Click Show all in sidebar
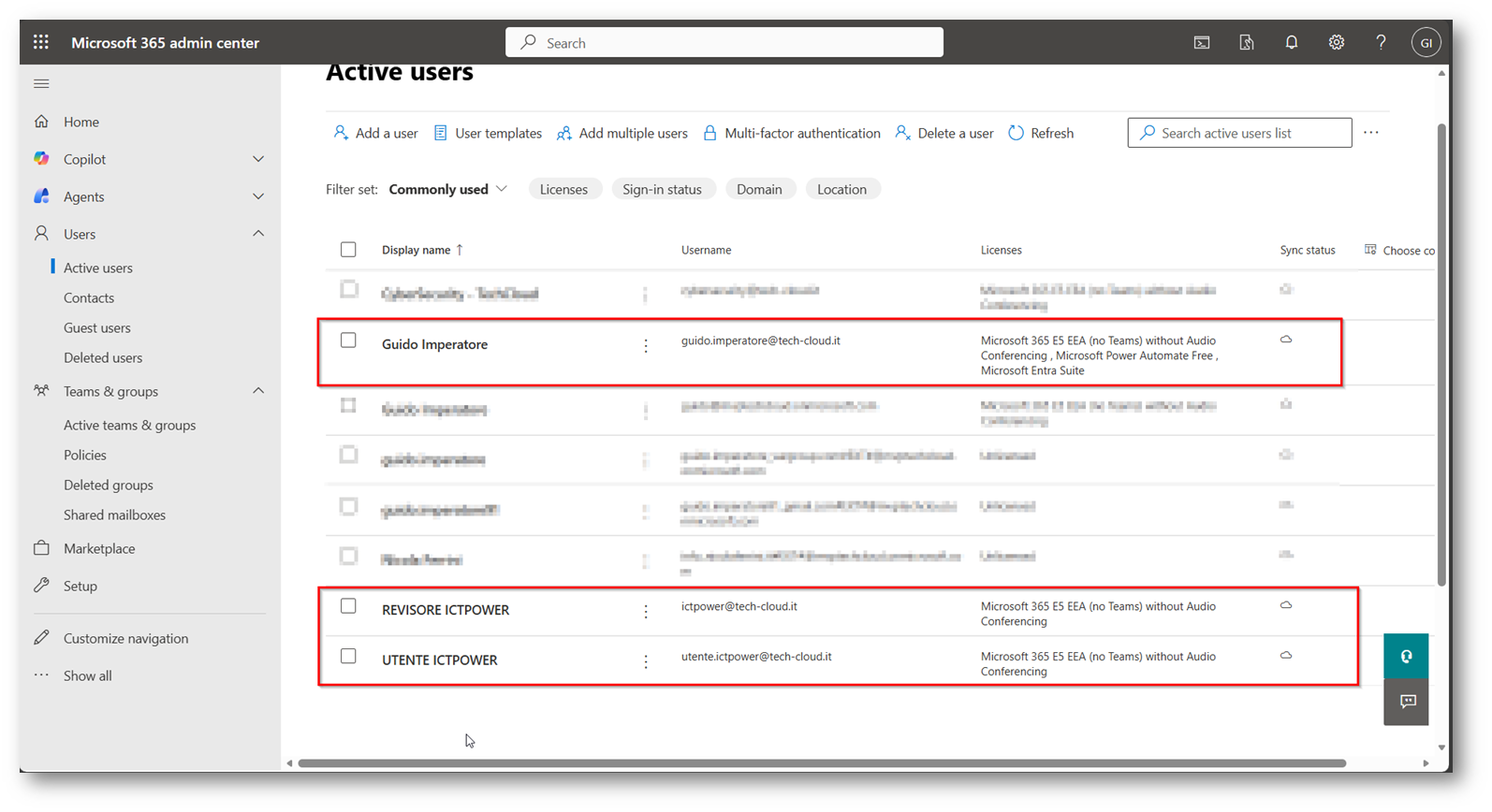This screenshot has height=812, width=1492. pos(88,675)
